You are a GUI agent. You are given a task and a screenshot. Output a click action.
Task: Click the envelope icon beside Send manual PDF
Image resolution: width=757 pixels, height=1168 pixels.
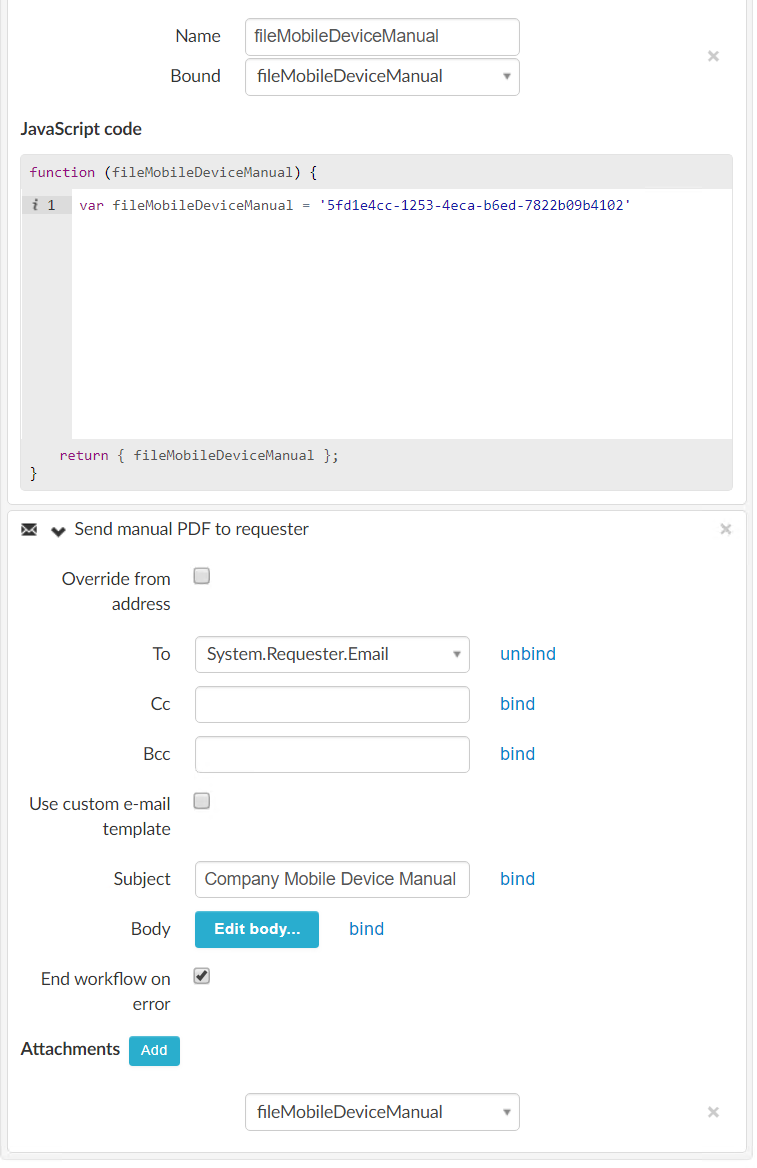(29, 530)
